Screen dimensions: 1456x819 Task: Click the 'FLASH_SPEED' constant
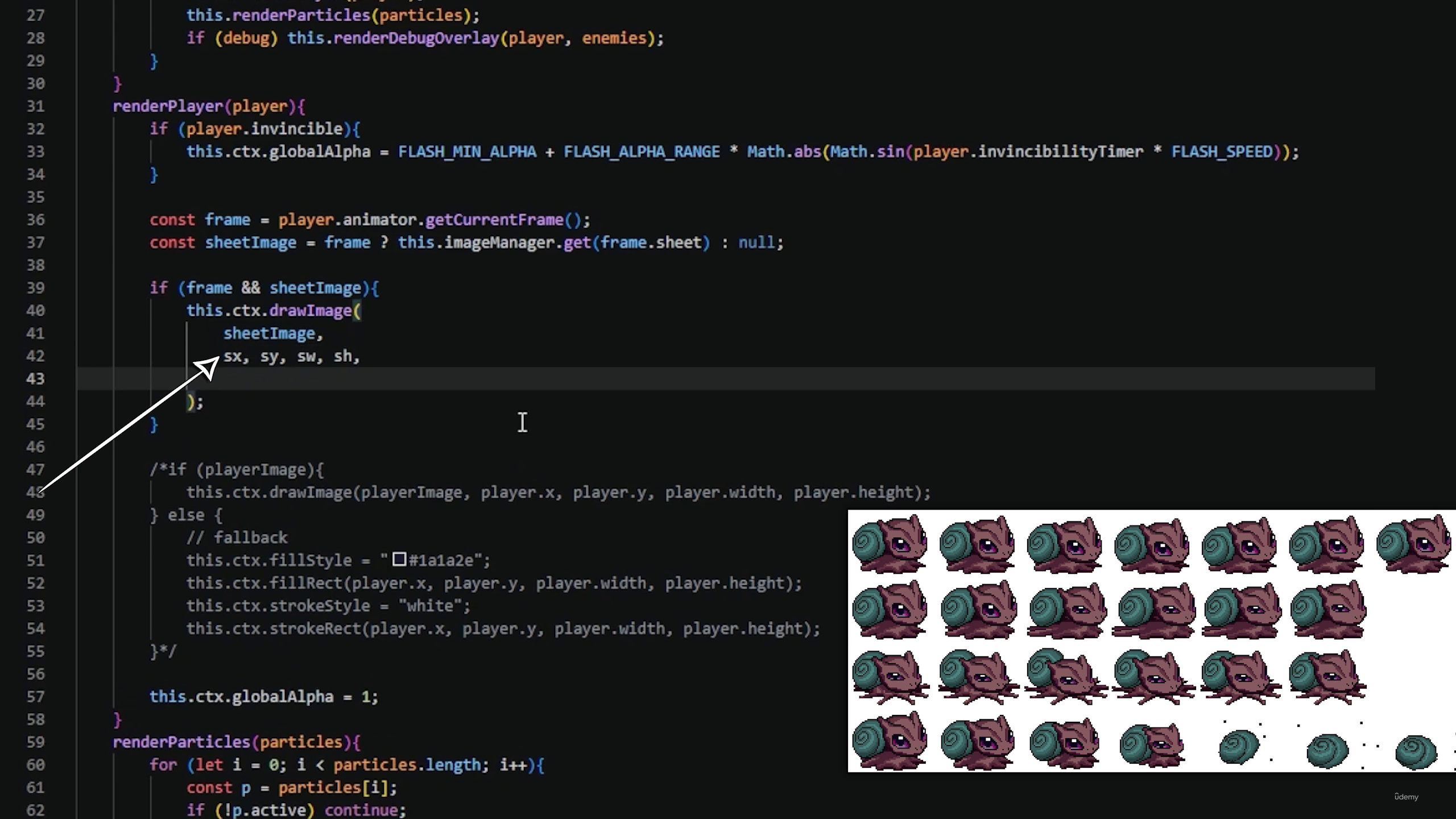(1222, 152)
